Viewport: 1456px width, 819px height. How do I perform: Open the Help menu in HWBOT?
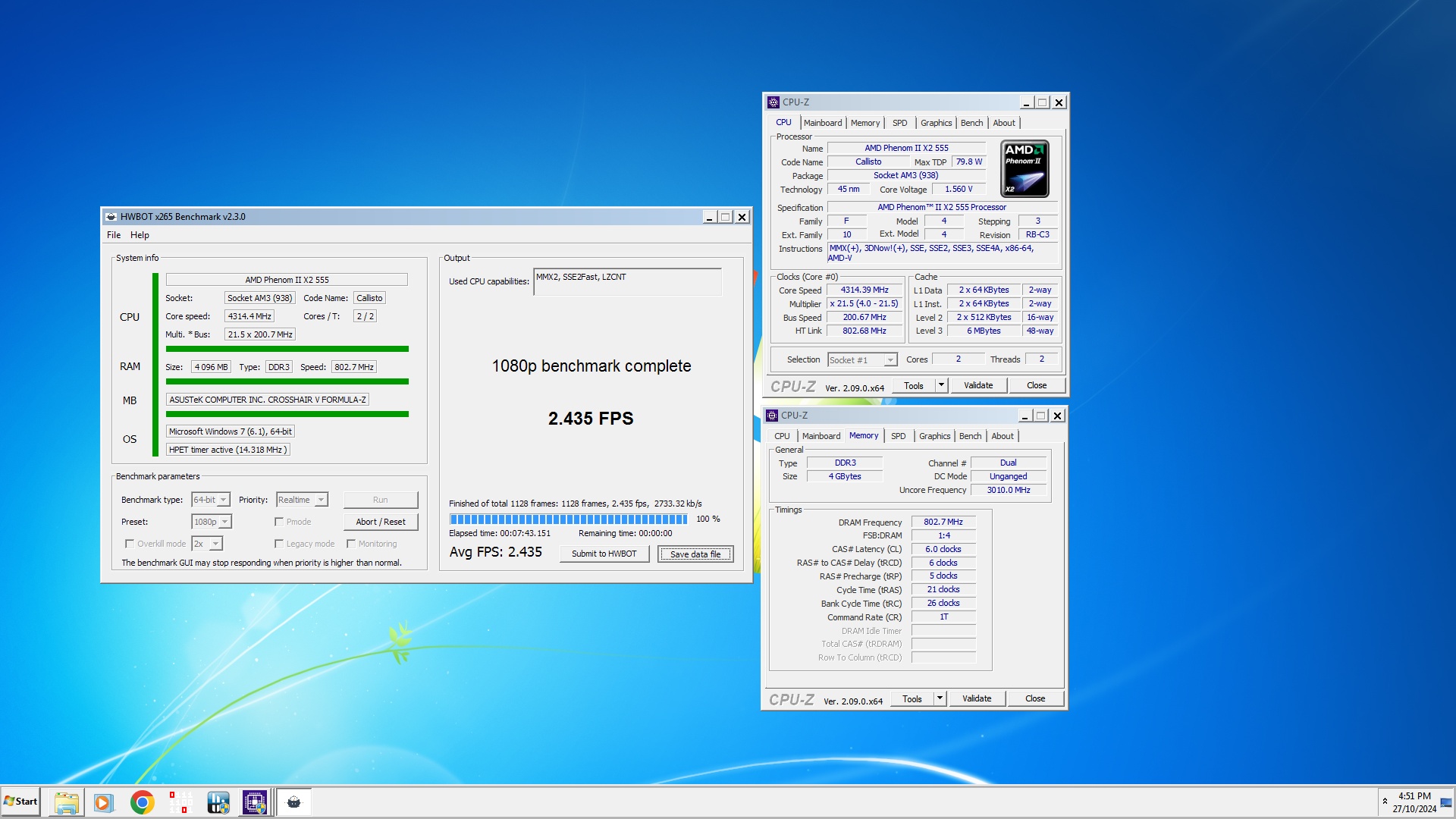140,235
